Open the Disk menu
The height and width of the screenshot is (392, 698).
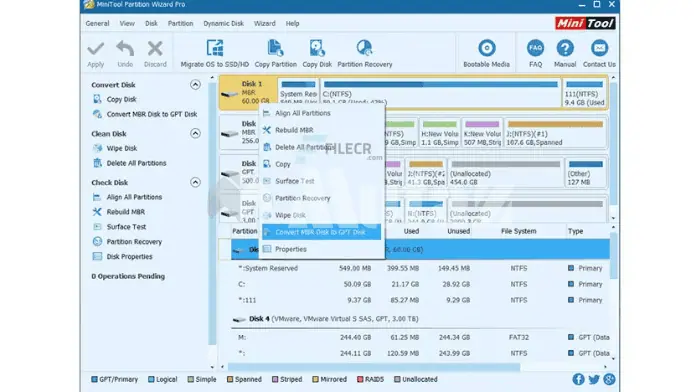[x=151, y=24]
